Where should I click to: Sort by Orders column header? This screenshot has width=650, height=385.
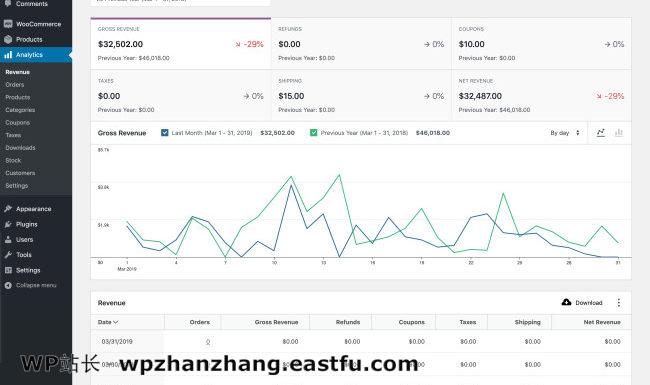pos(200,322)
